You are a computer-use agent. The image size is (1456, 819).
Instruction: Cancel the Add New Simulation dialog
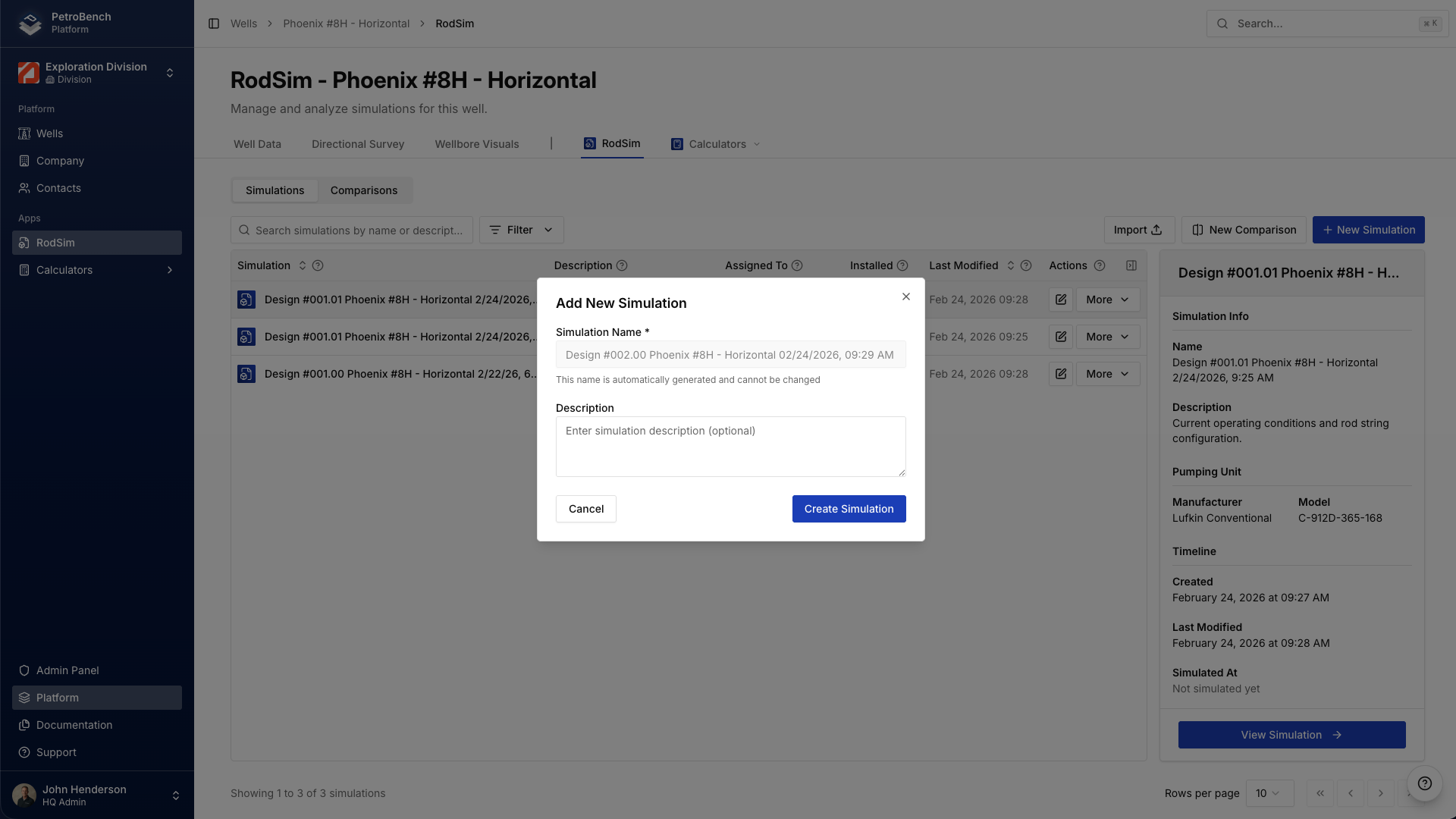[x=585, y=509]
